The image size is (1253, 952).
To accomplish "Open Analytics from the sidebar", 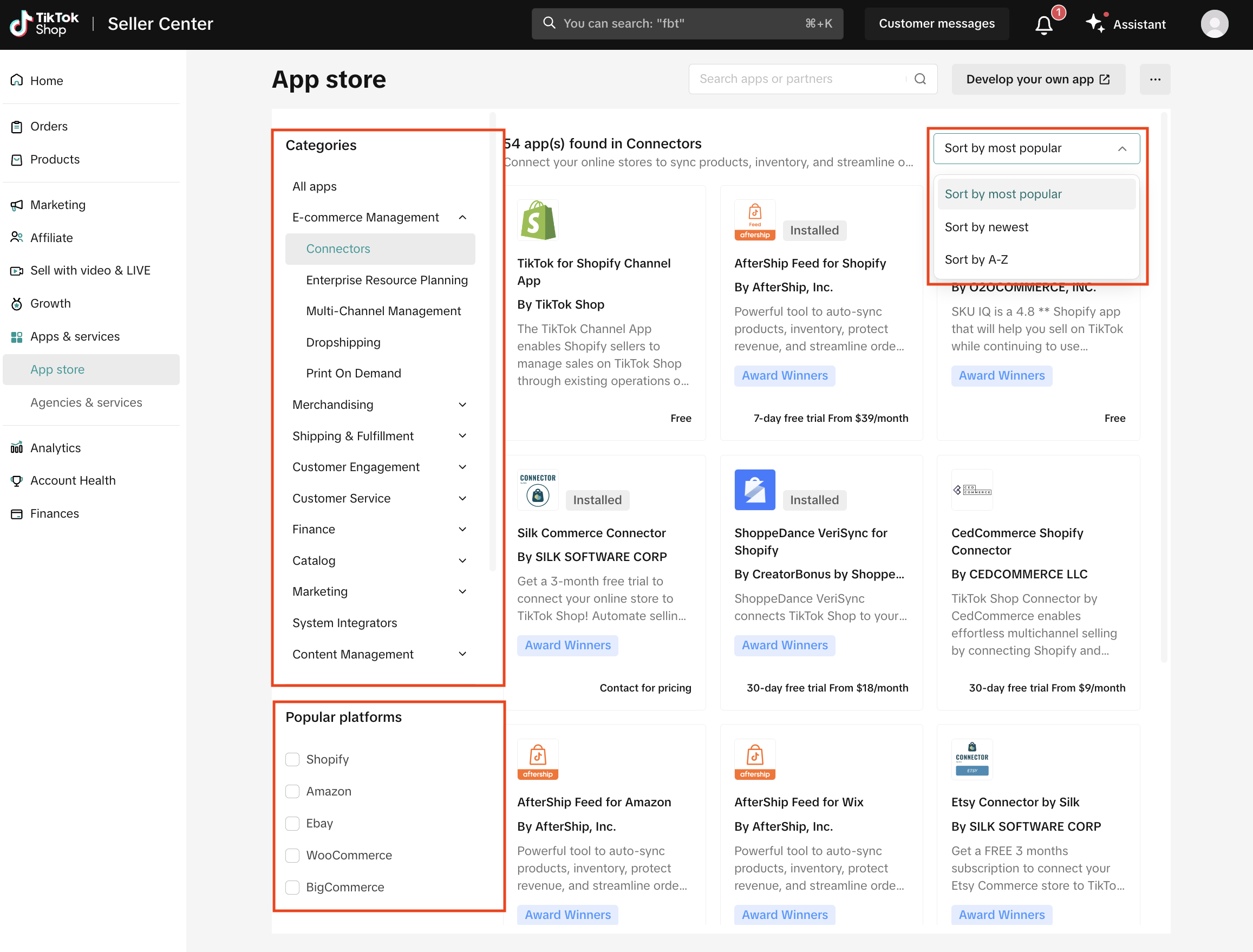I will (x=56, y=448).
